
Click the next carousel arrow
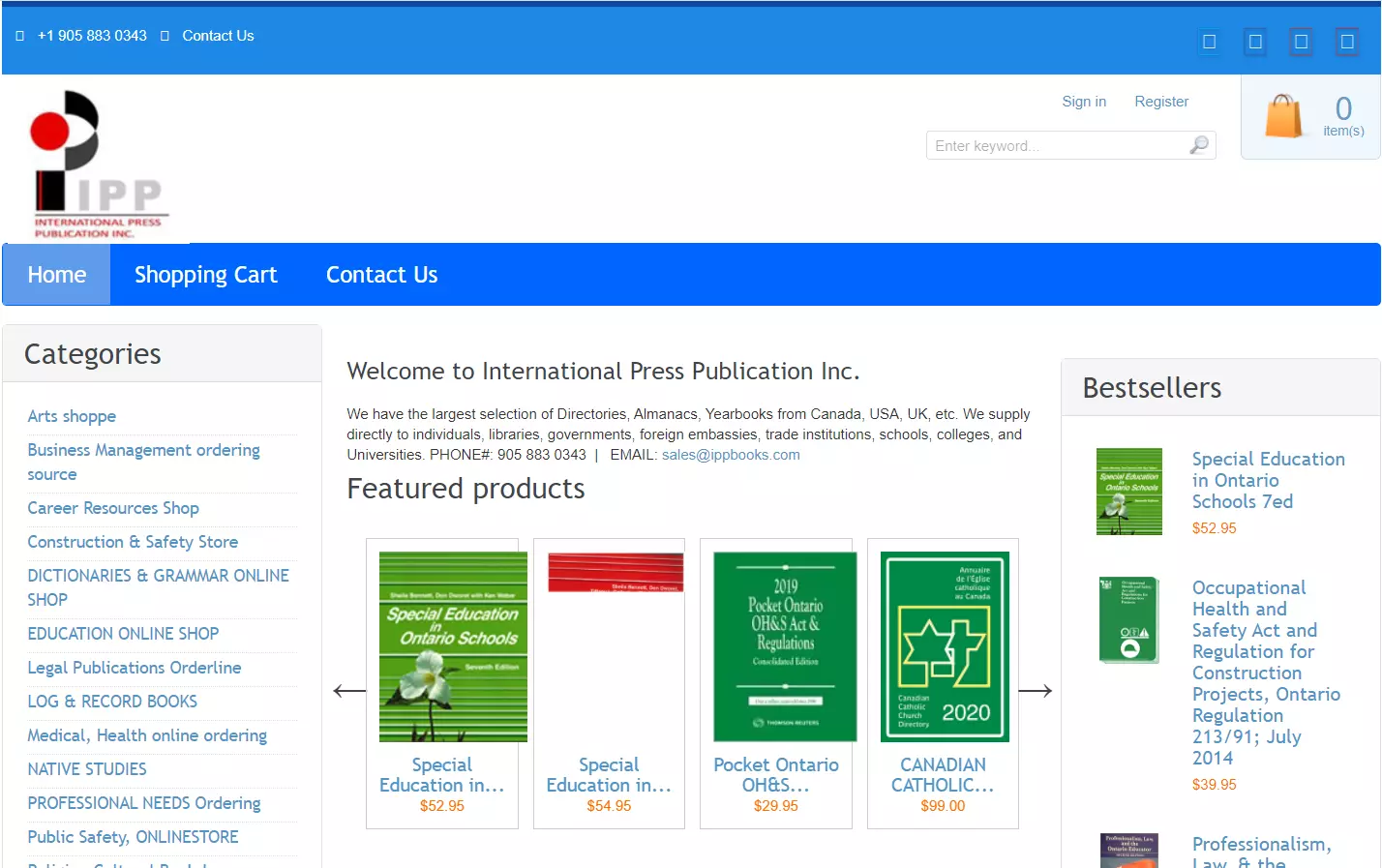point(1035,691)
